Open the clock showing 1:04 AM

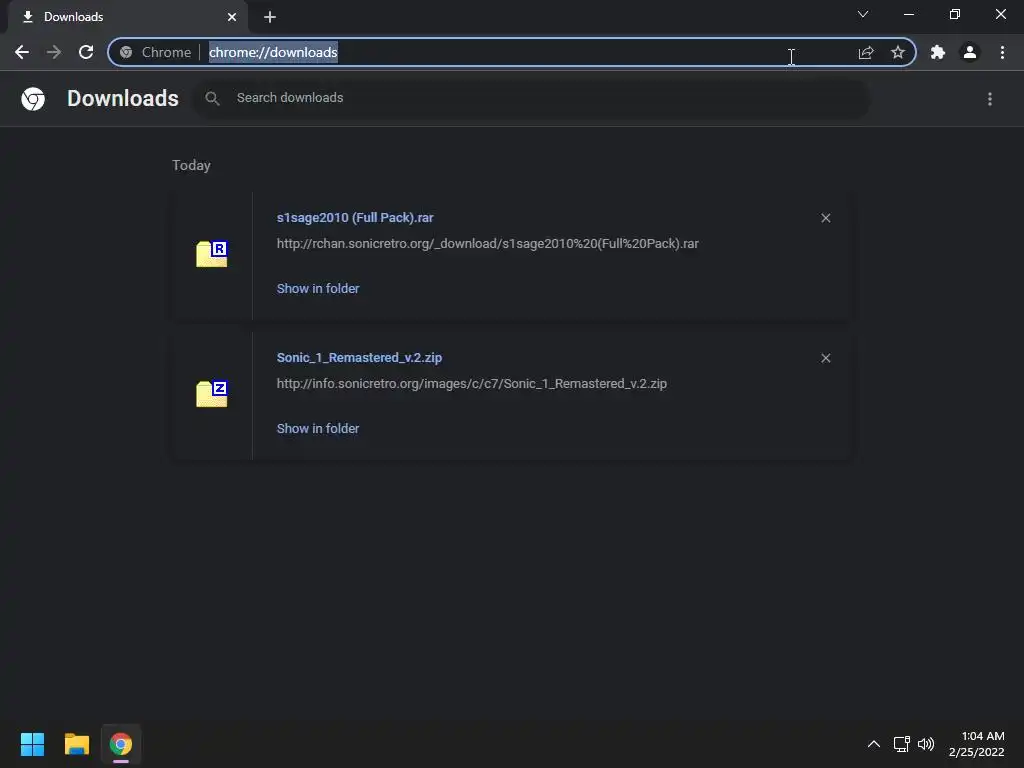click(x=976, y=744)
